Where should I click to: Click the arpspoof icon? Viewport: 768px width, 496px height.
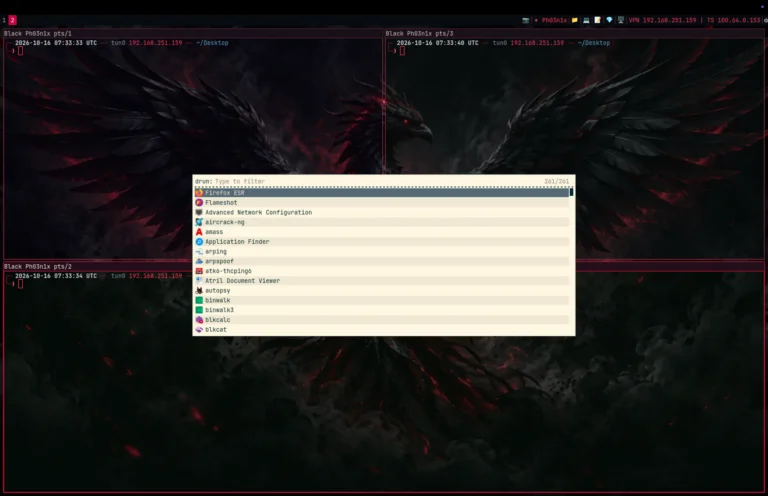pyautogui.click(x=199, y=261)
